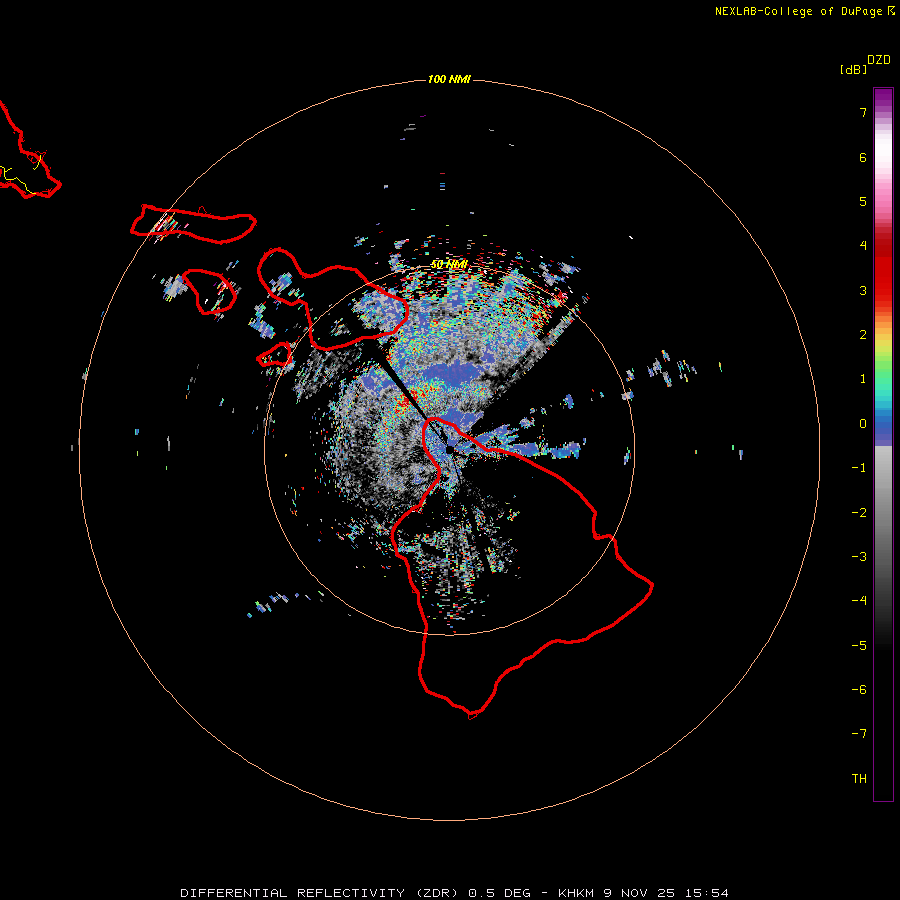
Task: Click the -1 value on the colorbar scale
Action: coord(859,468)
